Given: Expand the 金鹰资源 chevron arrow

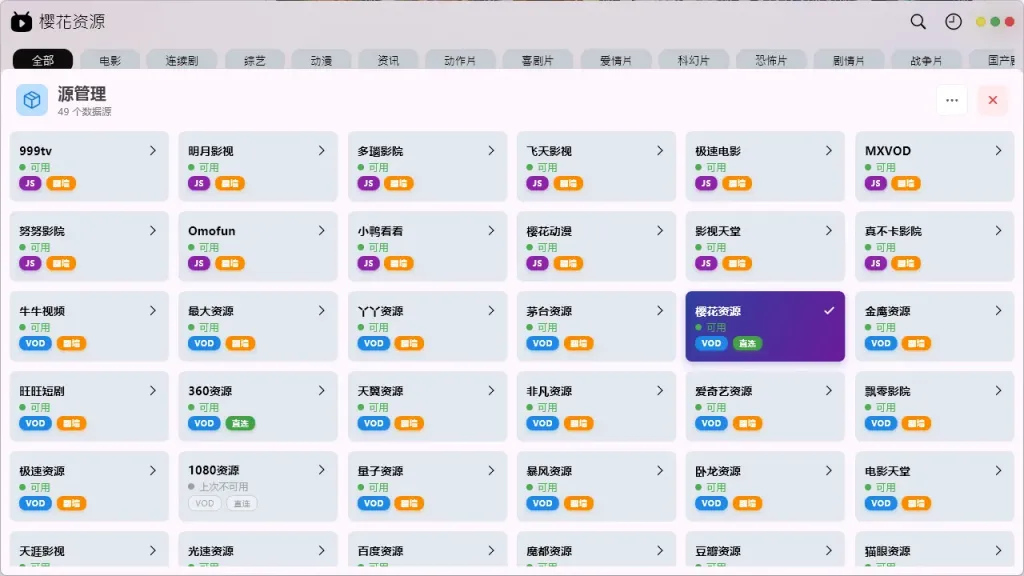Looking at the screenshot, I should pos(998,311).
